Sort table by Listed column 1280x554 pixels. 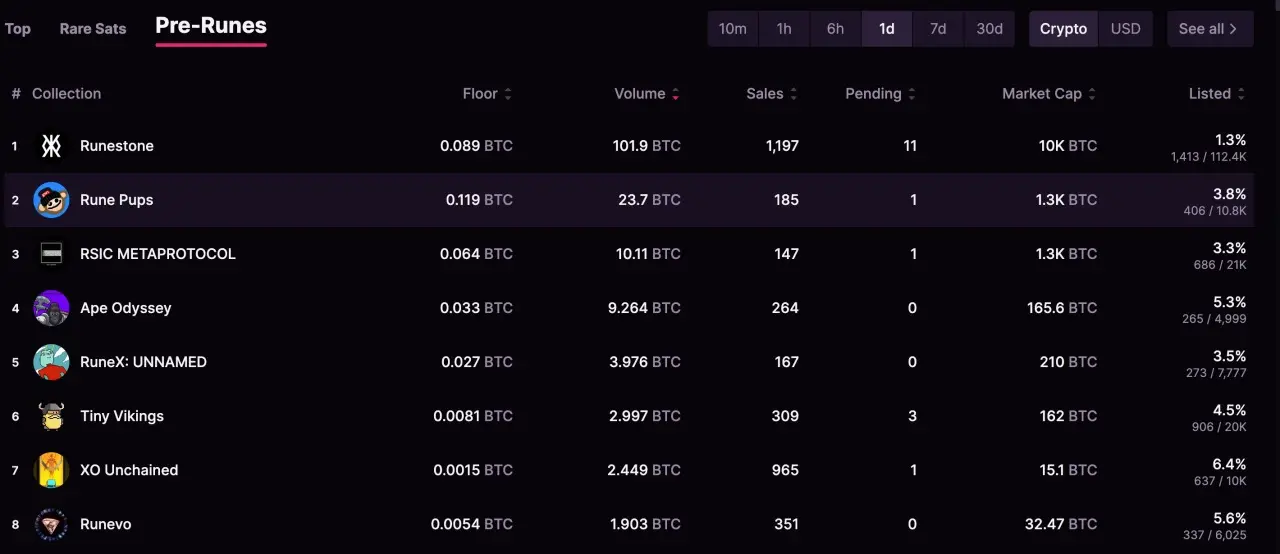tap(1216, 94)
